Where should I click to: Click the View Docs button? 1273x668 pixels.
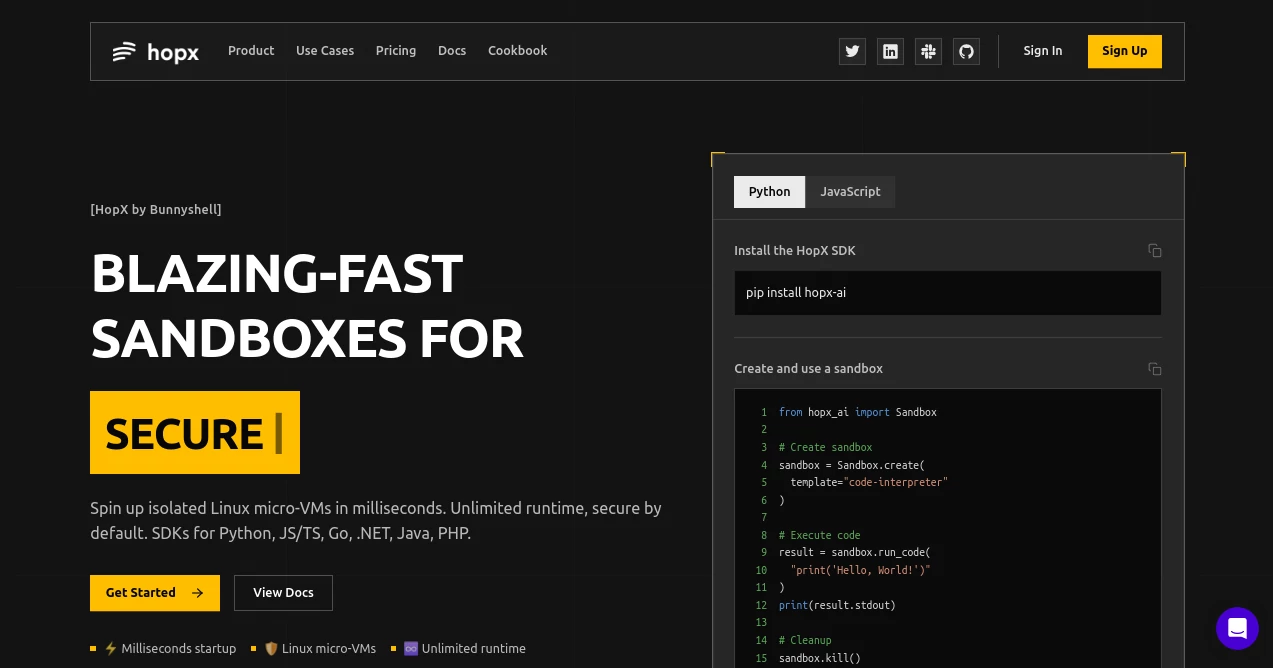(283, 592)
